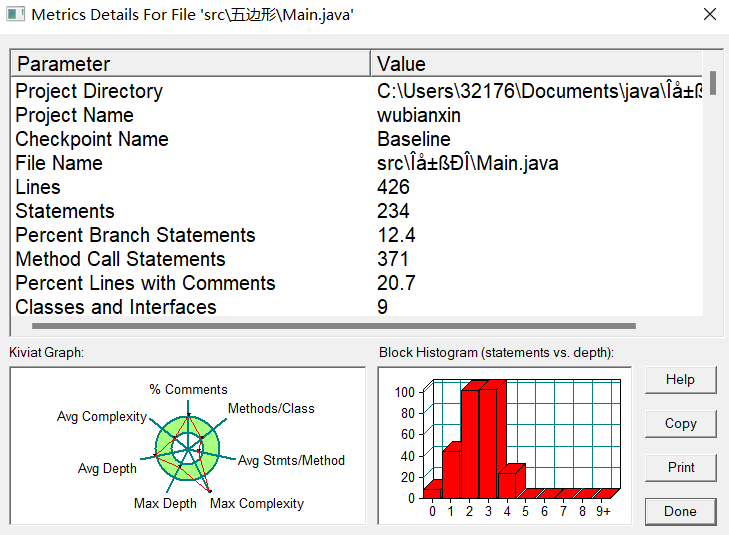This screenshot has height=535, width=729.
Task: Click the Baseline value cell
Action: point(414,139)
